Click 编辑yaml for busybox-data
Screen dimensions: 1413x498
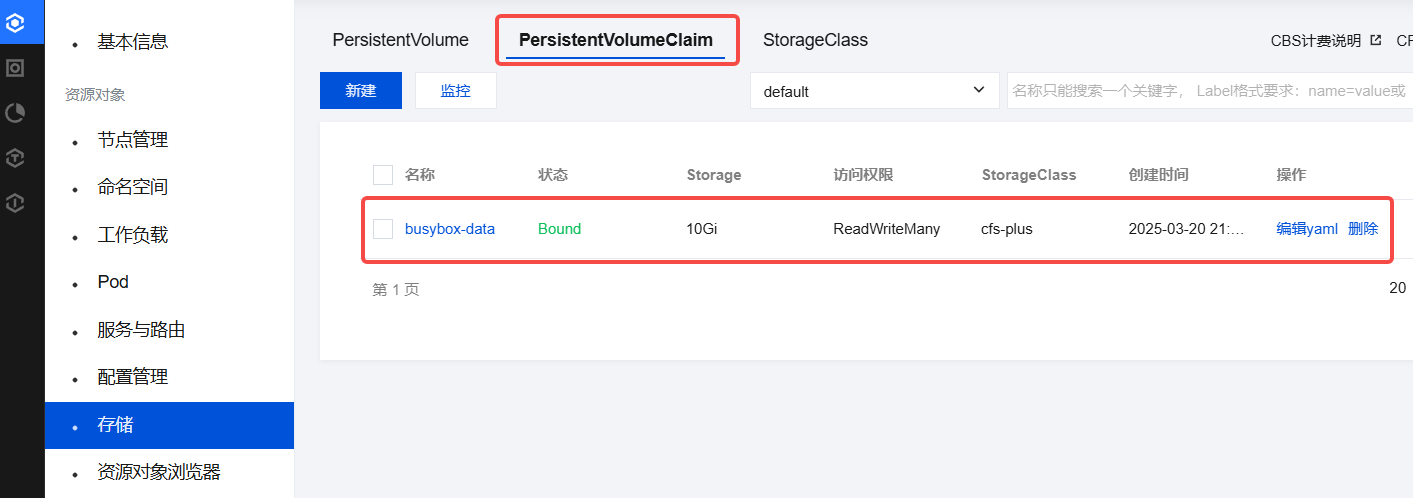1307,229
